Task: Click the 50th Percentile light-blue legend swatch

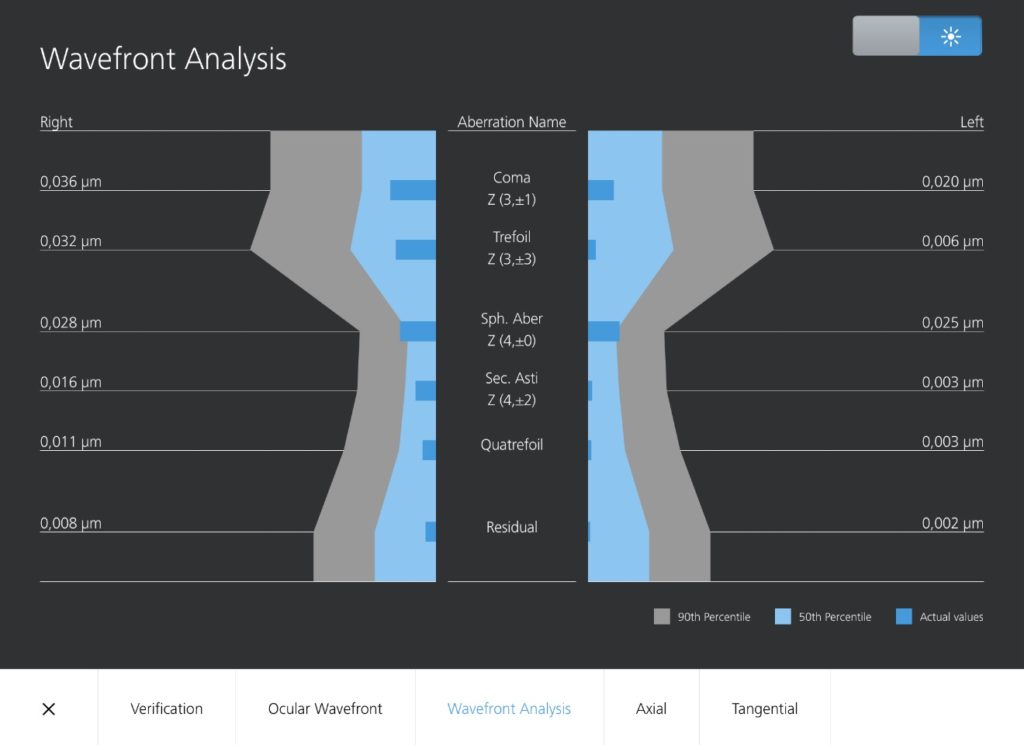Action: [783, 617]
